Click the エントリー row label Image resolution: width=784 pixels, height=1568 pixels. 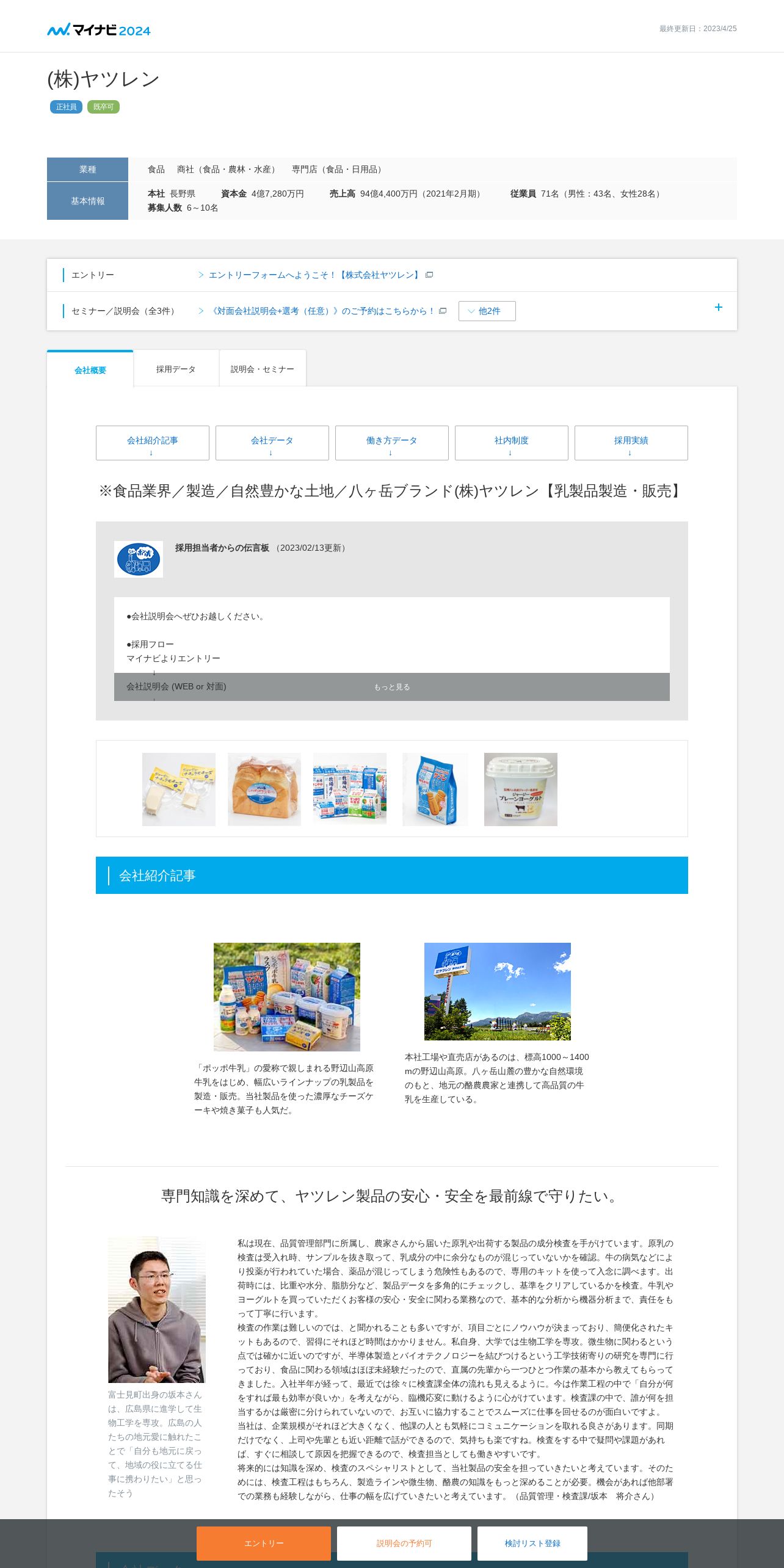pos(93,275)
